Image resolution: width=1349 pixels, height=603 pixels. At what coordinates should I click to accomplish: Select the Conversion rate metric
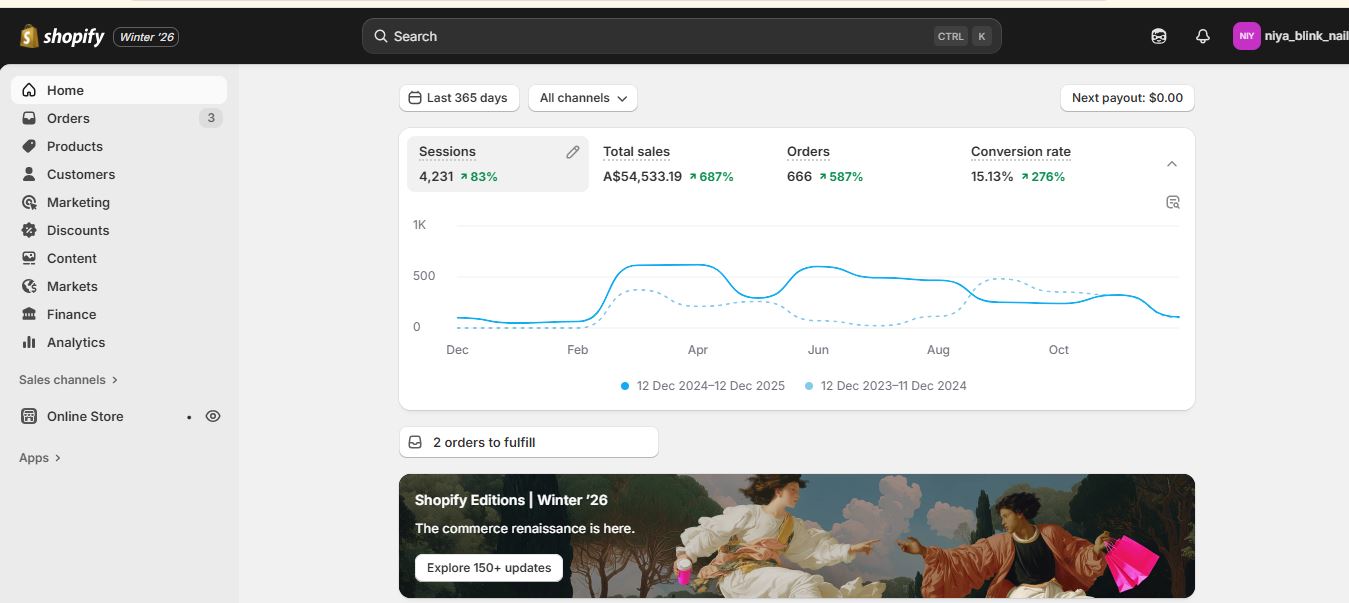pos(1050,164)
